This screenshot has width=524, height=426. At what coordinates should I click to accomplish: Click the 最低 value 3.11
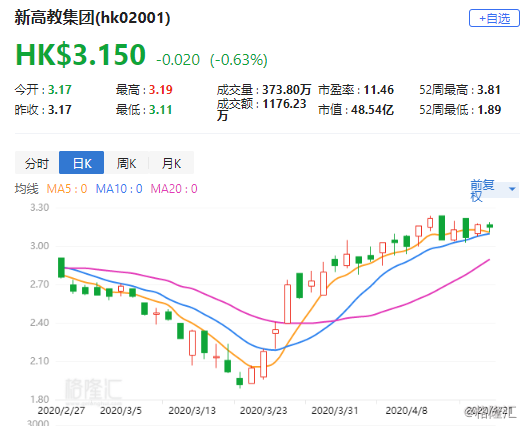[160, 110]
